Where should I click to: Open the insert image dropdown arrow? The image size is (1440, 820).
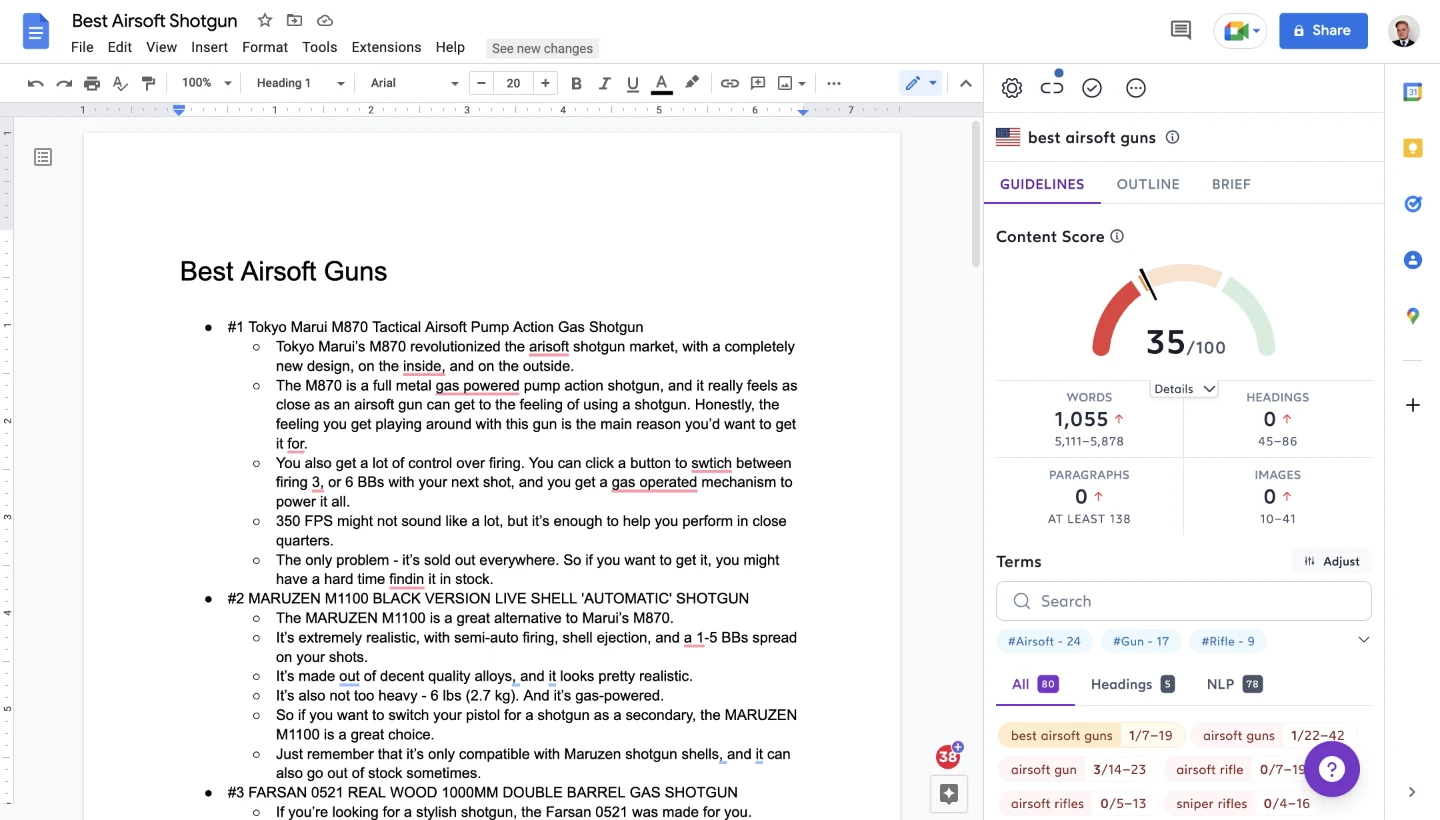pyautogui.click(x=802, y=84)
